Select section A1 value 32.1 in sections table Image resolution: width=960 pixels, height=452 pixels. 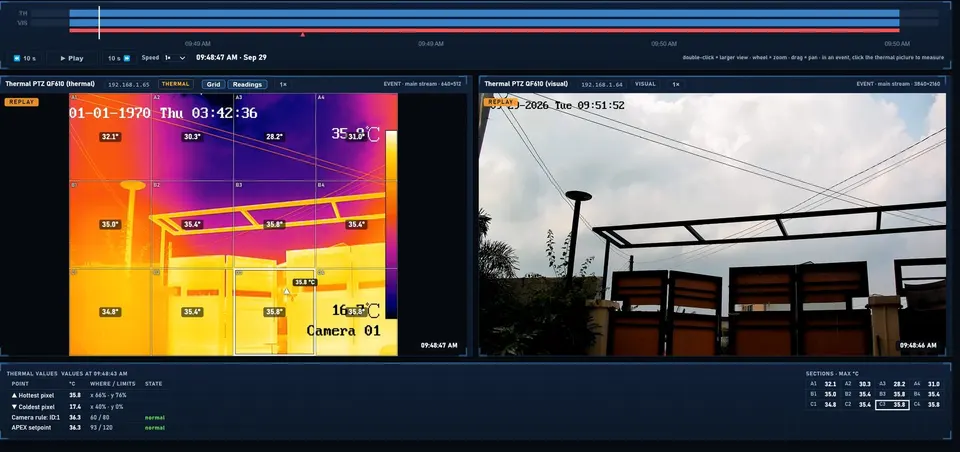[x=822, y=384]
